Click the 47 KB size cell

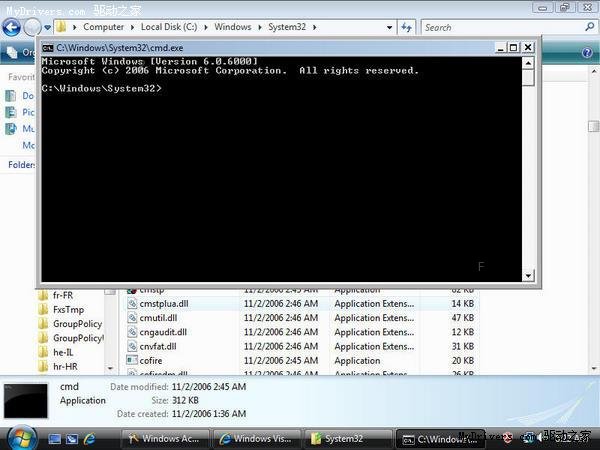(x=463, y=318)
